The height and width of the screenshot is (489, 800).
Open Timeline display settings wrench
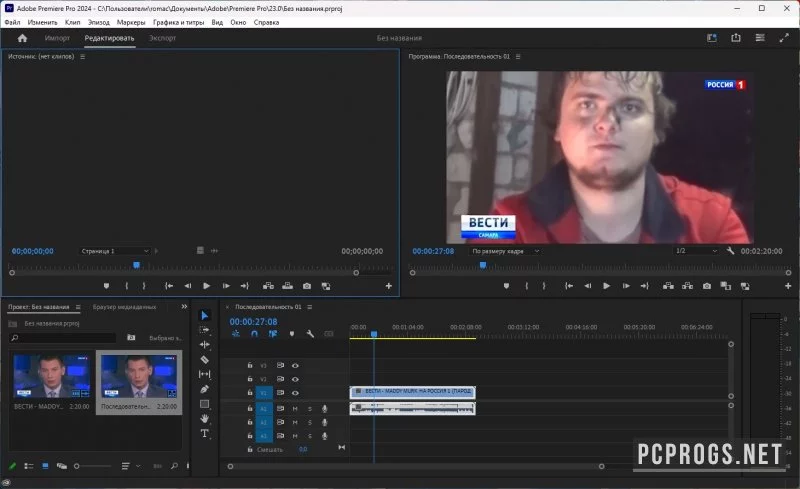click(x=310, y=334)
